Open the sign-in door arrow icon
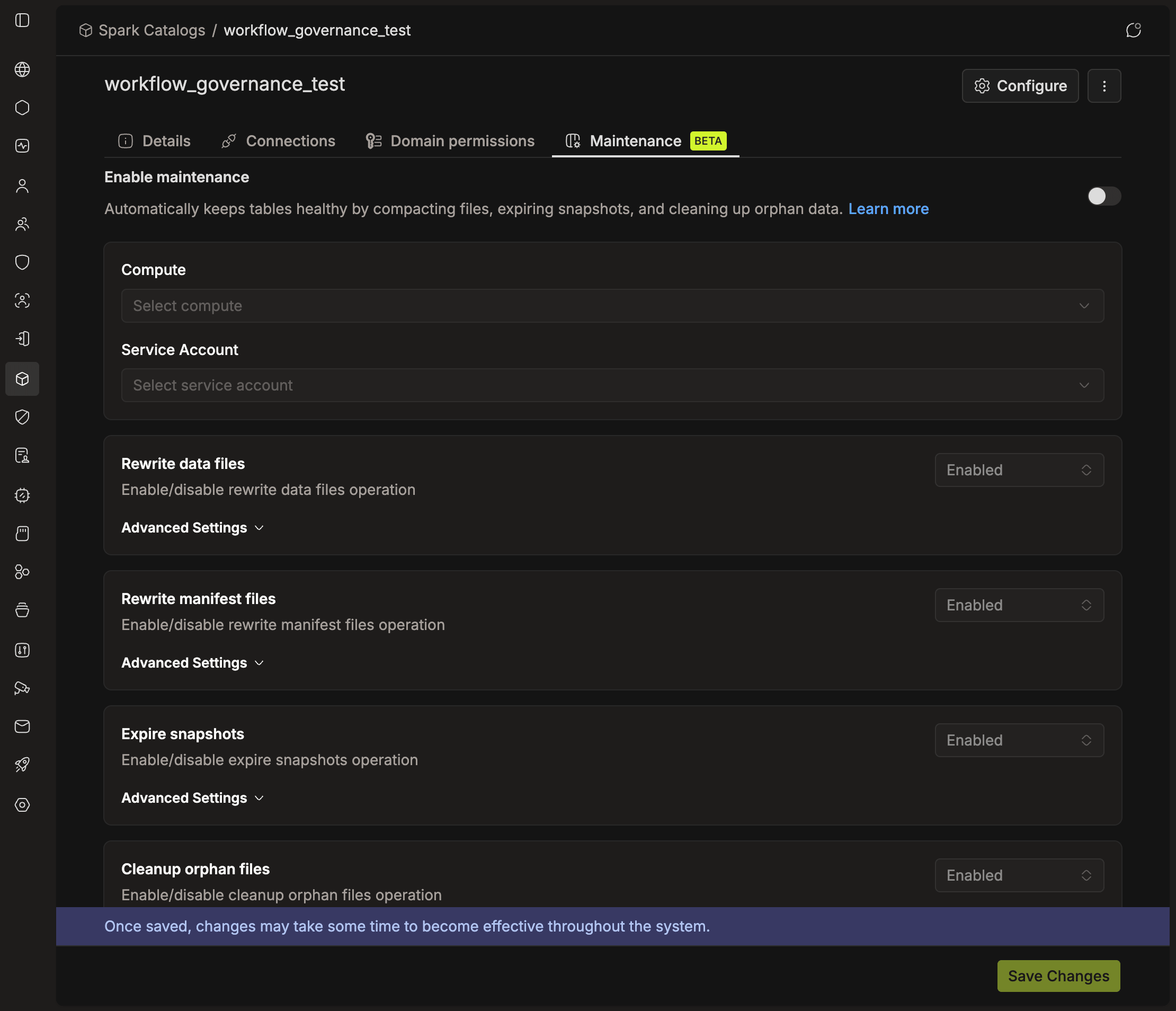 tap(22, 339)
